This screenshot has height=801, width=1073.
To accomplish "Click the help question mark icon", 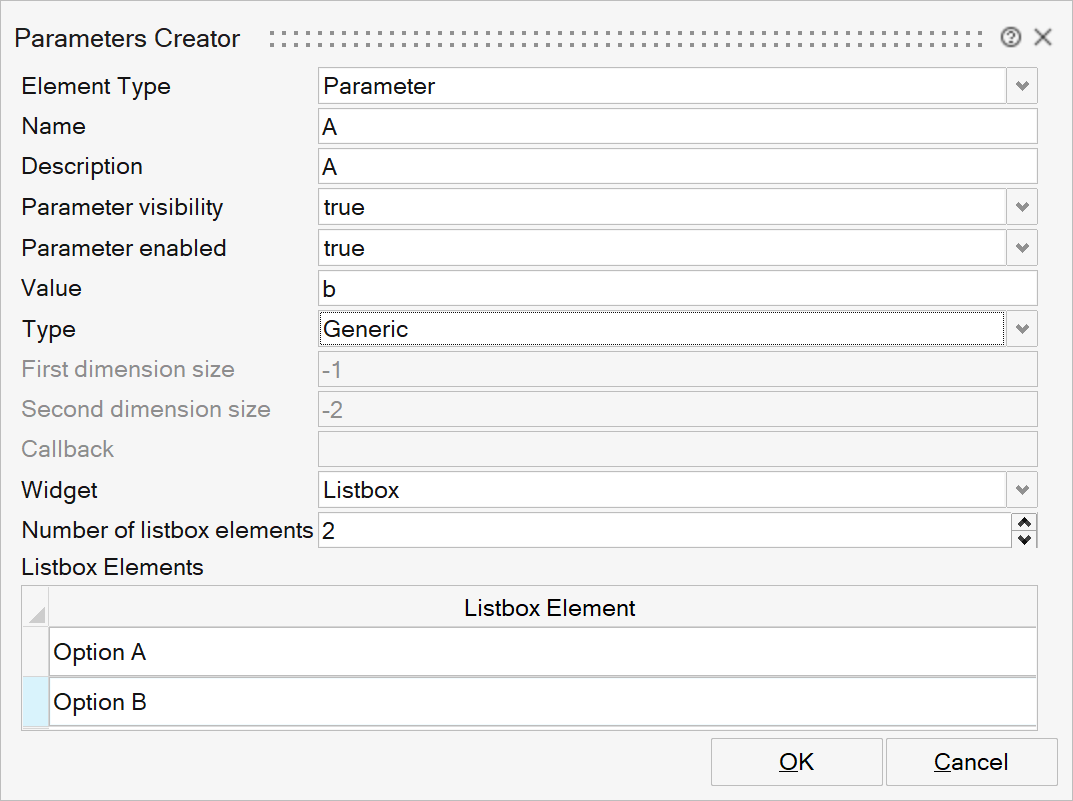I will pos(1010,38).
